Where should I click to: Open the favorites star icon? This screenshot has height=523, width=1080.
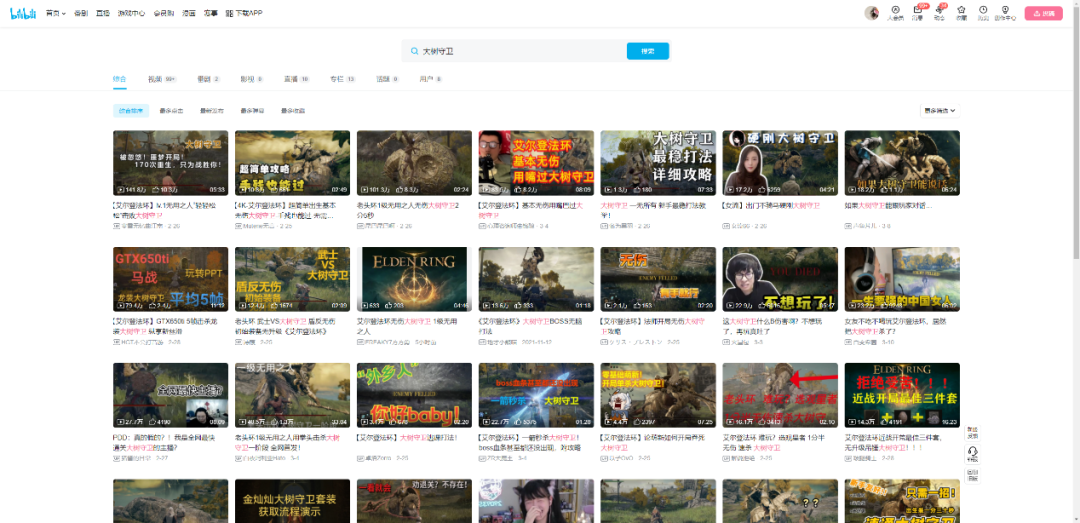click(961, 13)
